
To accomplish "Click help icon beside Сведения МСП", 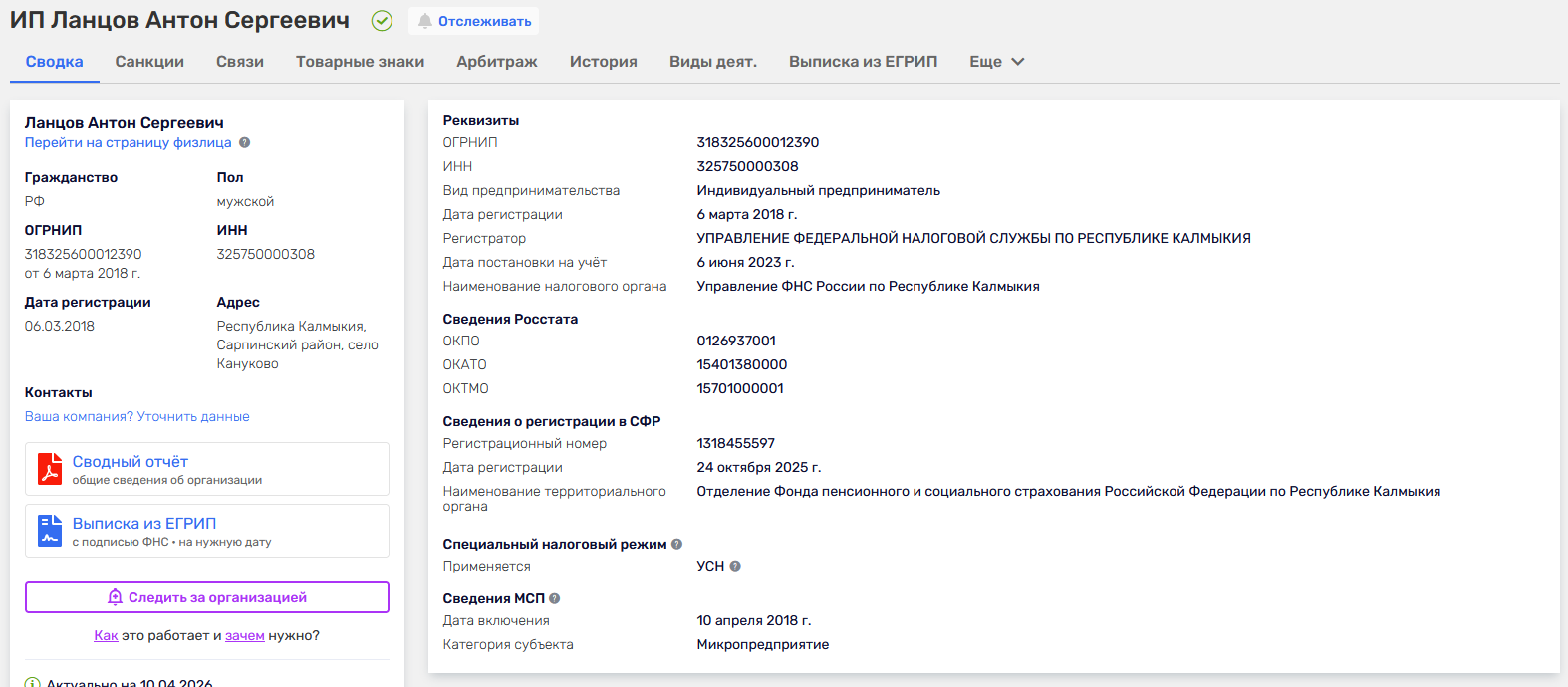I will coord(555,599).
